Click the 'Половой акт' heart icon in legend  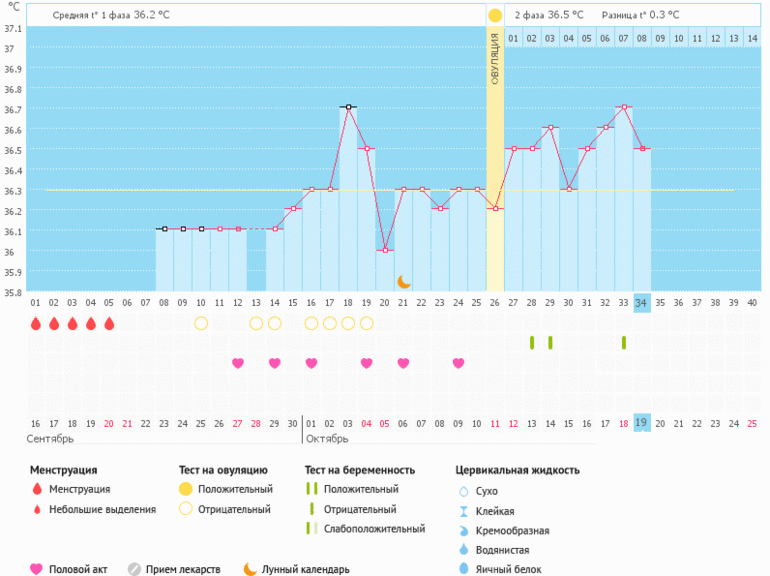click(x=37, y=569)
